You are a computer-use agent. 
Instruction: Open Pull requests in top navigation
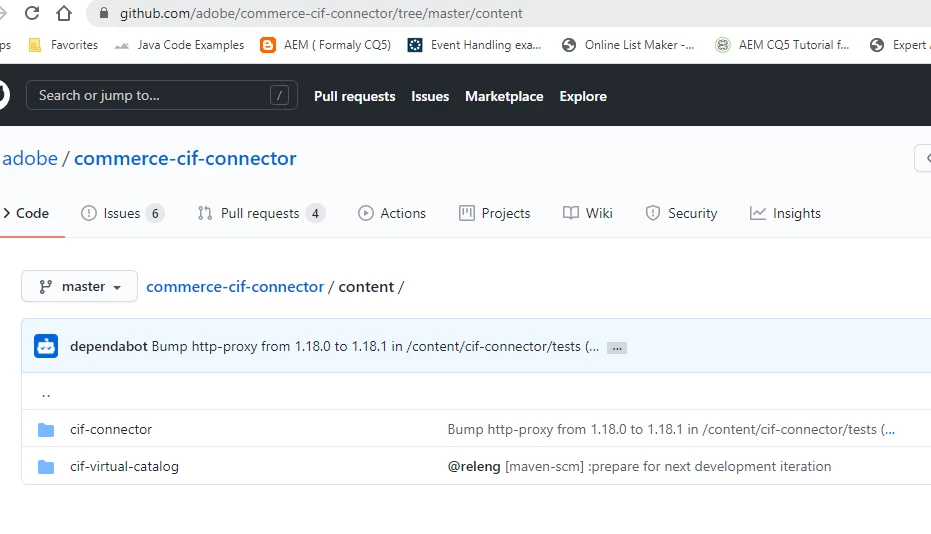pos(354,96)
